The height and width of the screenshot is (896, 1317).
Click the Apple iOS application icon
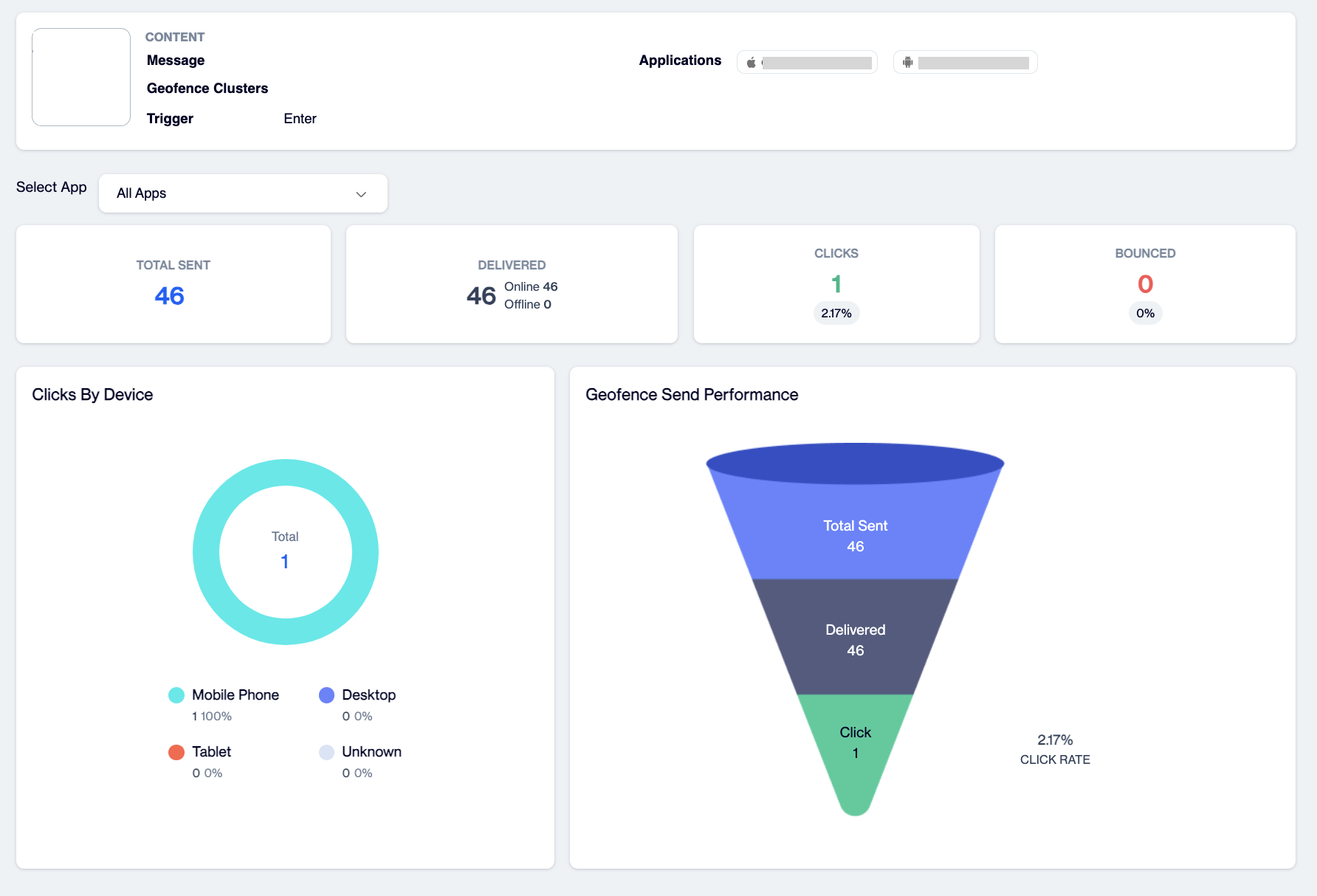pyautogui.click(x=751, y=63)
